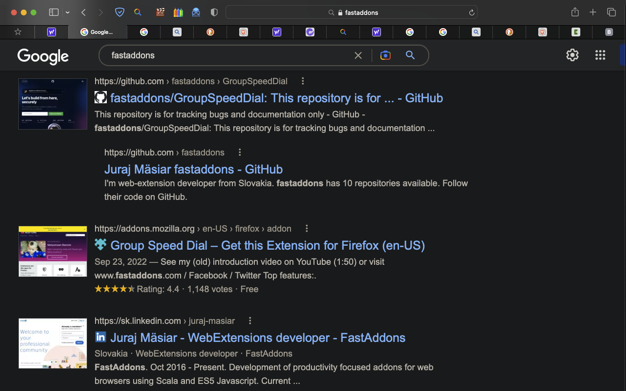This screenshot has height=391, width=626.
Task: Go back to the previous page
Action: (x=83, y=12)
